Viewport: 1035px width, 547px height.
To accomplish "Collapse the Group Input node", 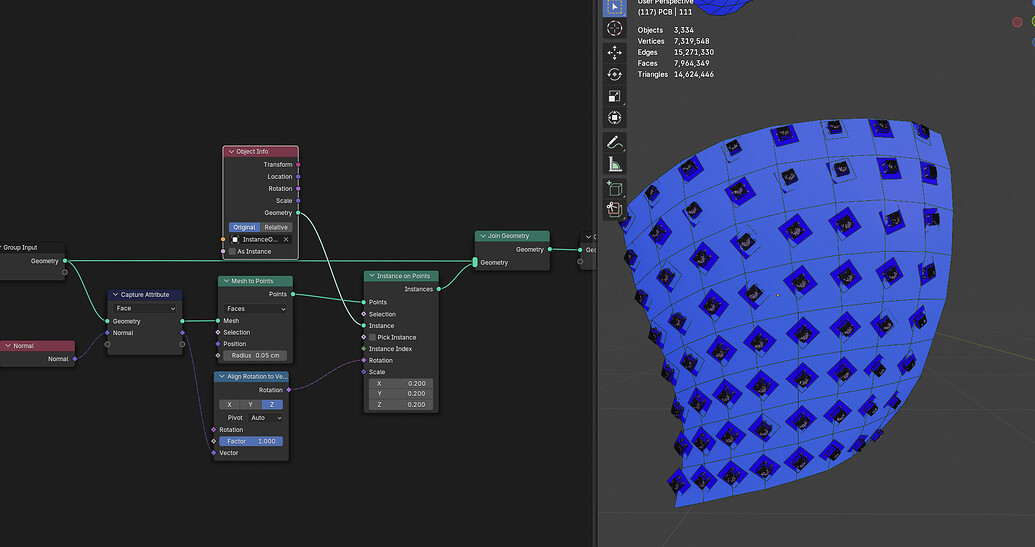I will pos(1,247).
